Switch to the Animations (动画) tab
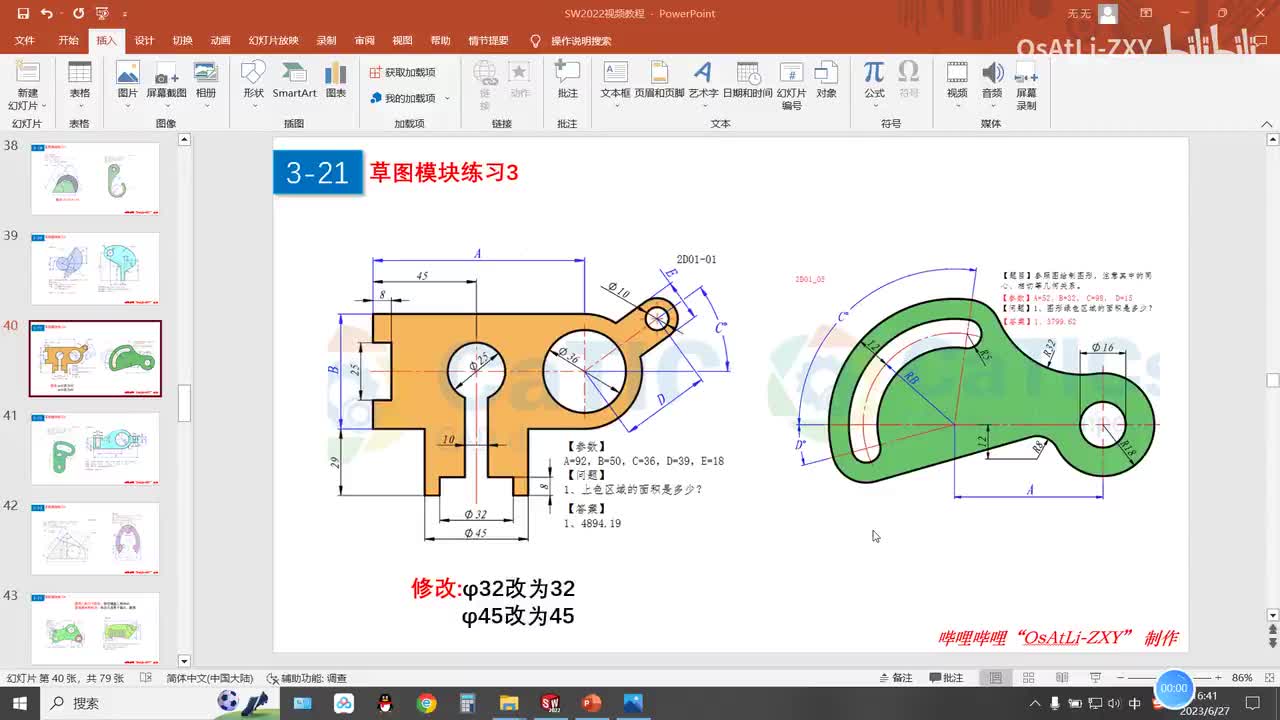 [220, 41]
